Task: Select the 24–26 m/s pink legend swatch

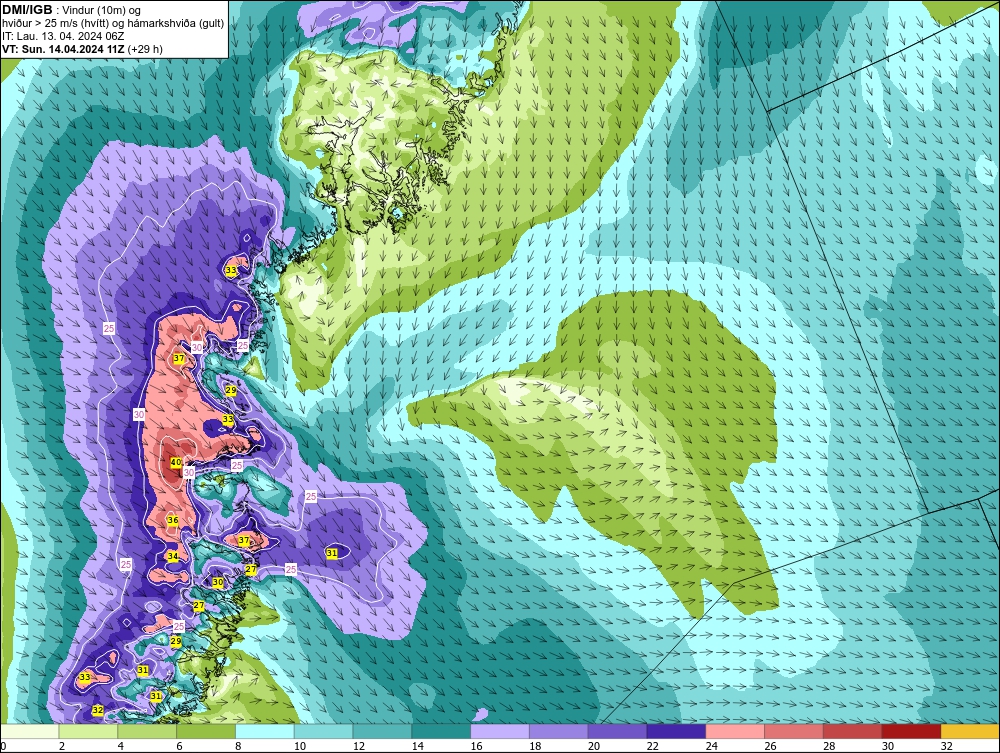Action: coord(735,731)
